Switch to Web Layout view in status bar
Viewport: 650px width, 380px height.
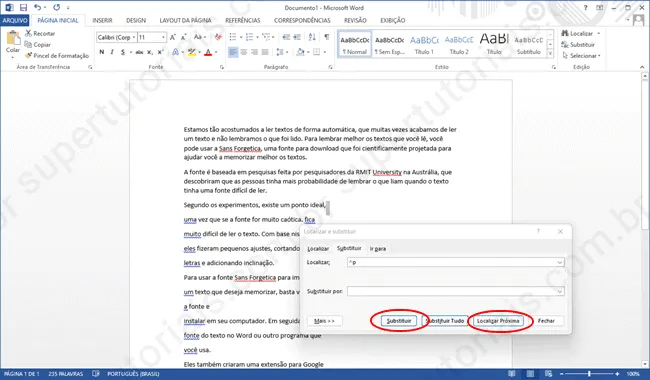pos(548,374)
